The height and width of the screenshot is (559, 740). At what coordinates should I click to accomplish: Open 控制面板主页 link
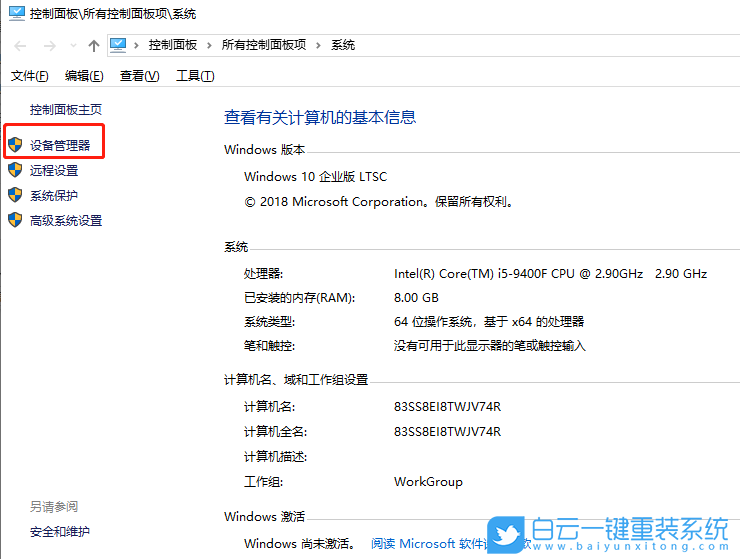pos(66,110)
